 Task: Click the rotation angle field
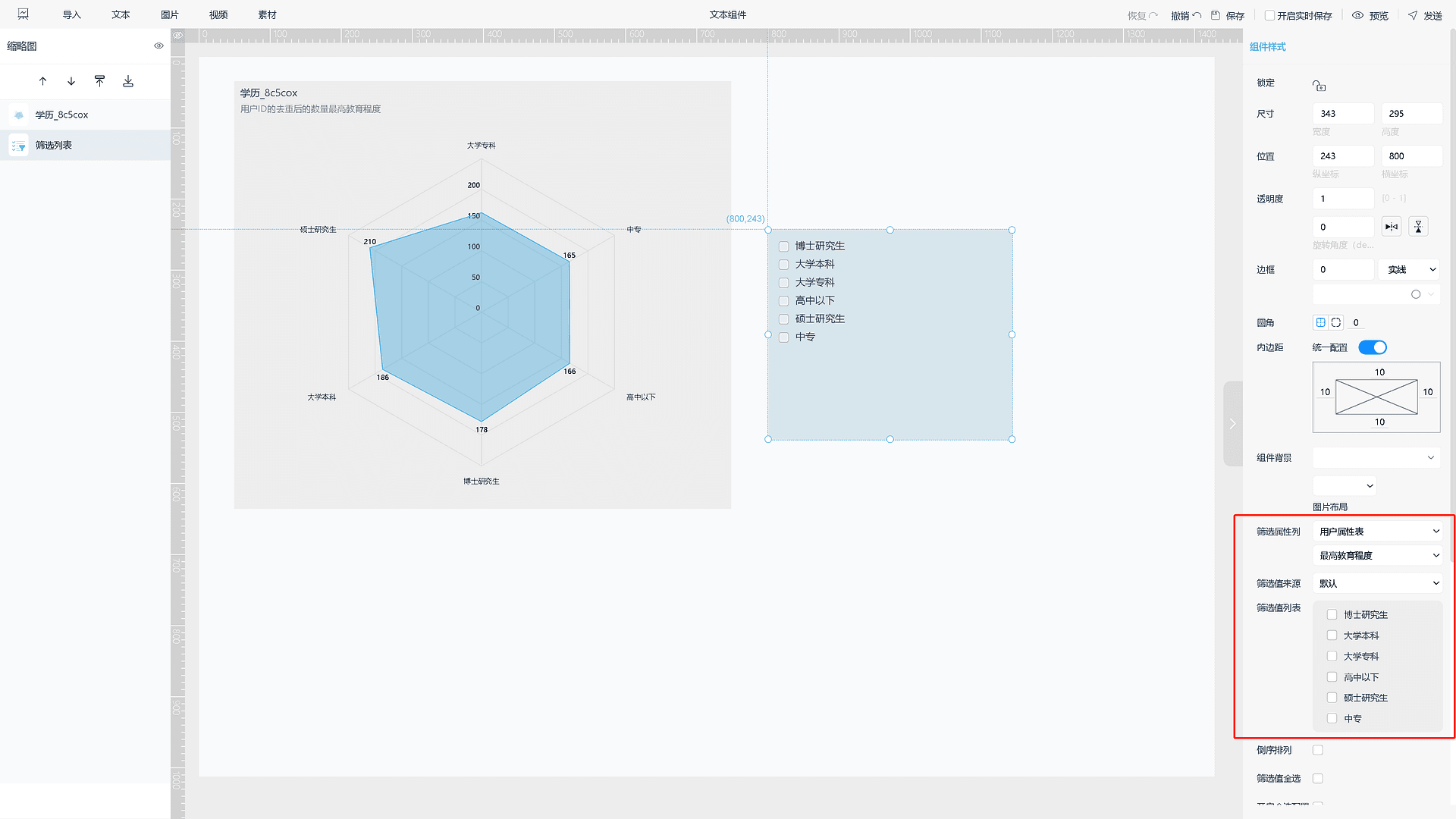1343,227
